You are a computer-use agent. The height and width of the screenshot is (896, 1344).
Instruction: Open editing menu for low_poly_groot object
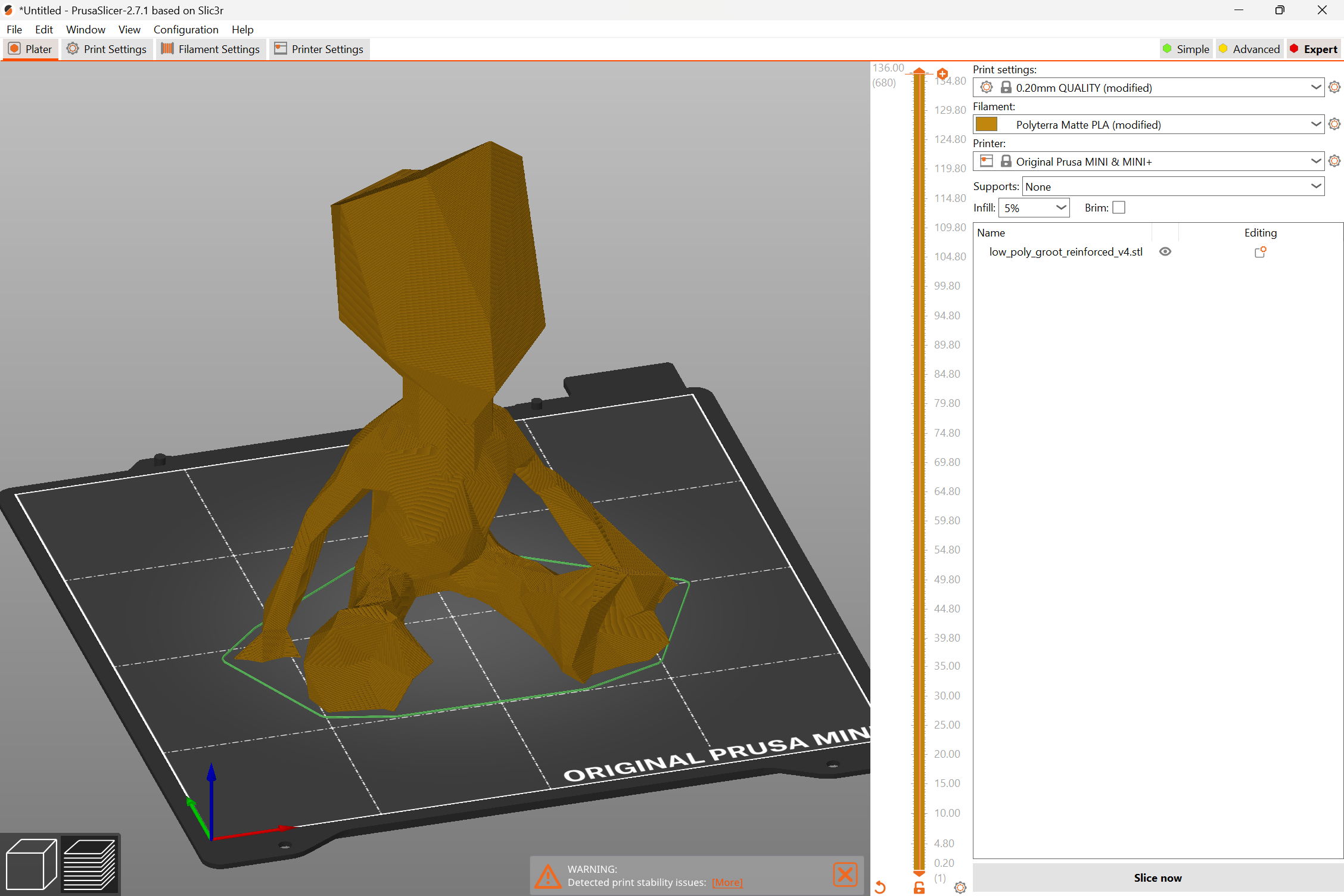1260,252
